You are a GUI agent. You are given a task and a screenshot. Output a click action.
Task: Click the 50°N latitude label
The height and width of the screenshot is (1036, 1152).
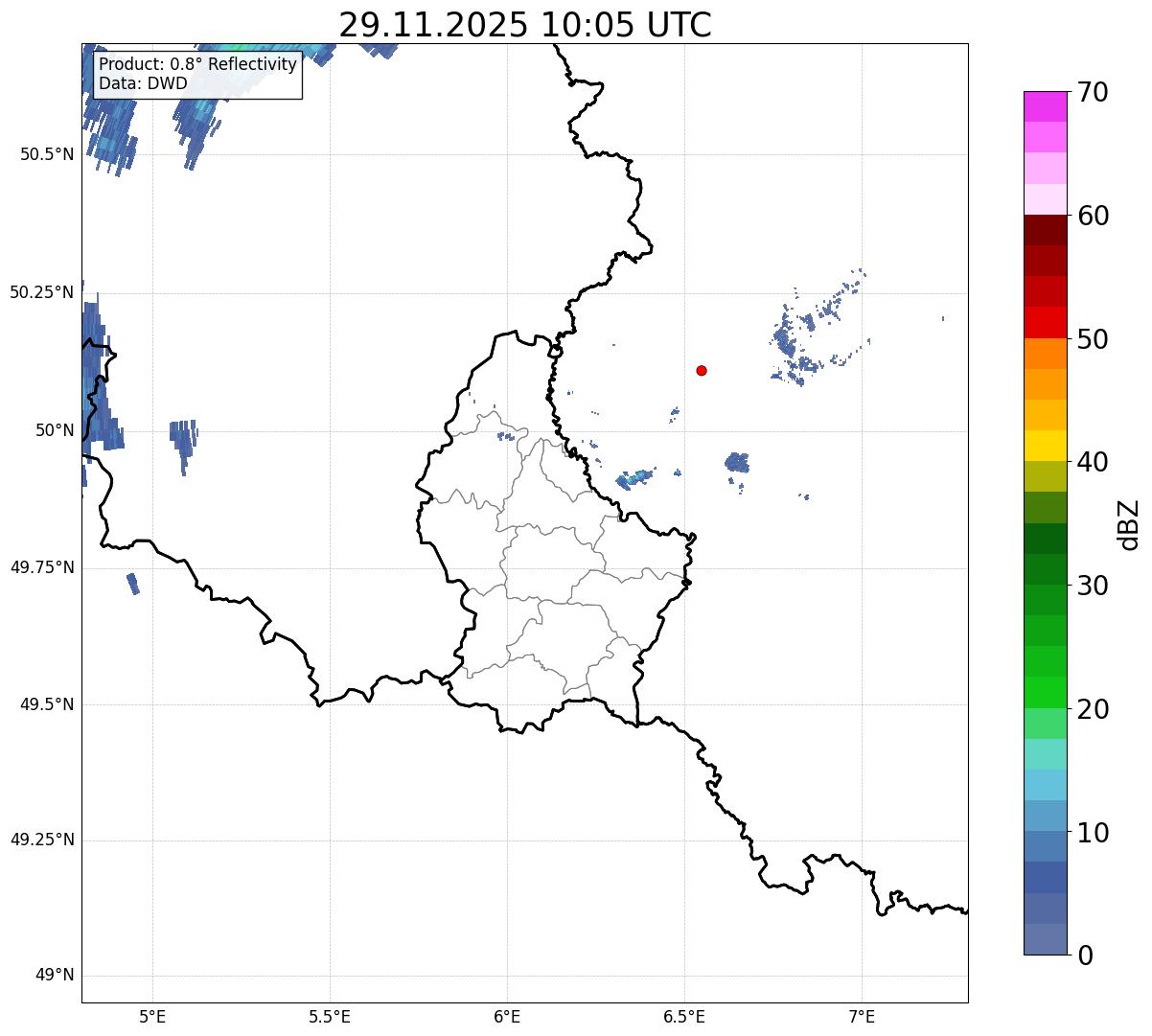[55, 430]
